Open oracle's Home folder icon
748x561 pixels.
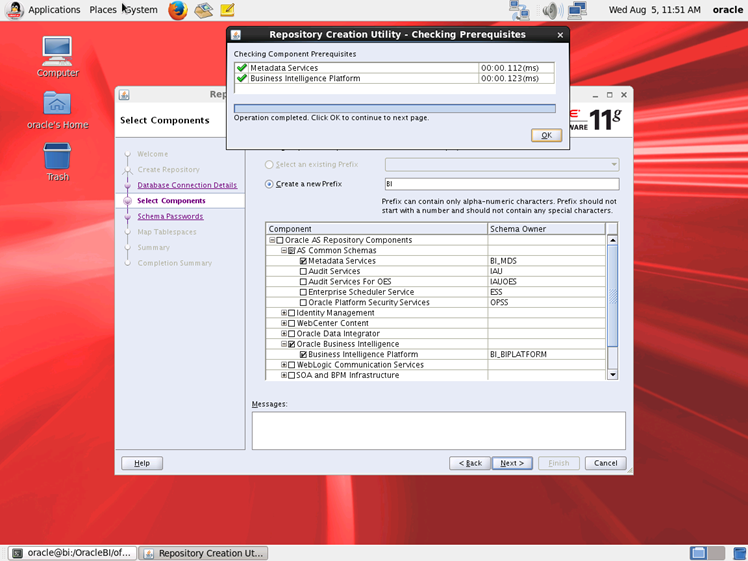(57, 110)
